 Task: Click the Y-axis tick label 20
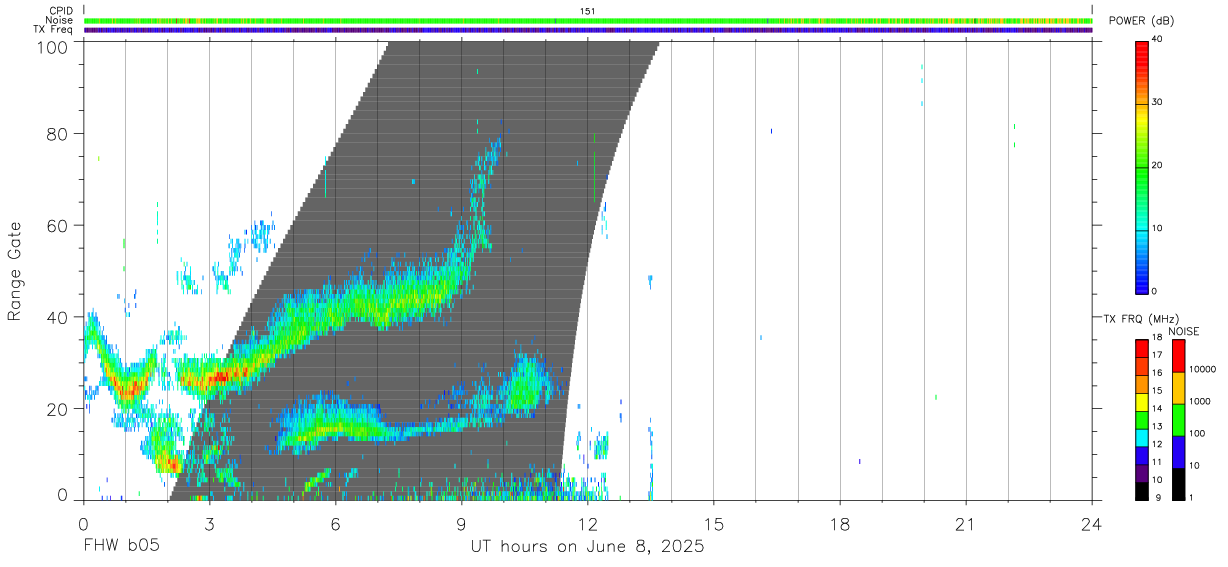click(x=58, y=409)
